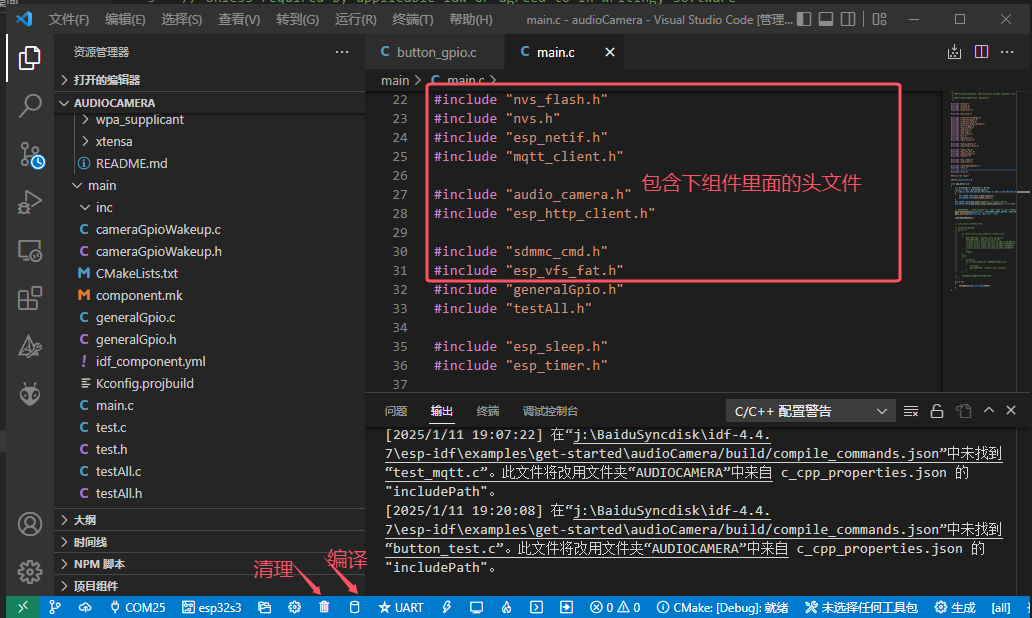Open the Search view in activity bar
The image size is (1032, 618).
click(30, 105)
